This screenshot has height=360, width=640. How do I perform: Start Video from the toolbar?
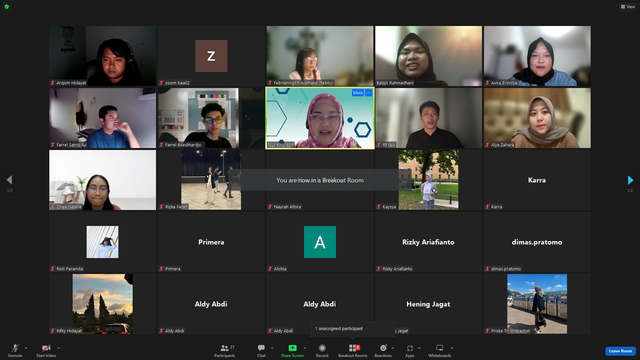coord(46,350)
